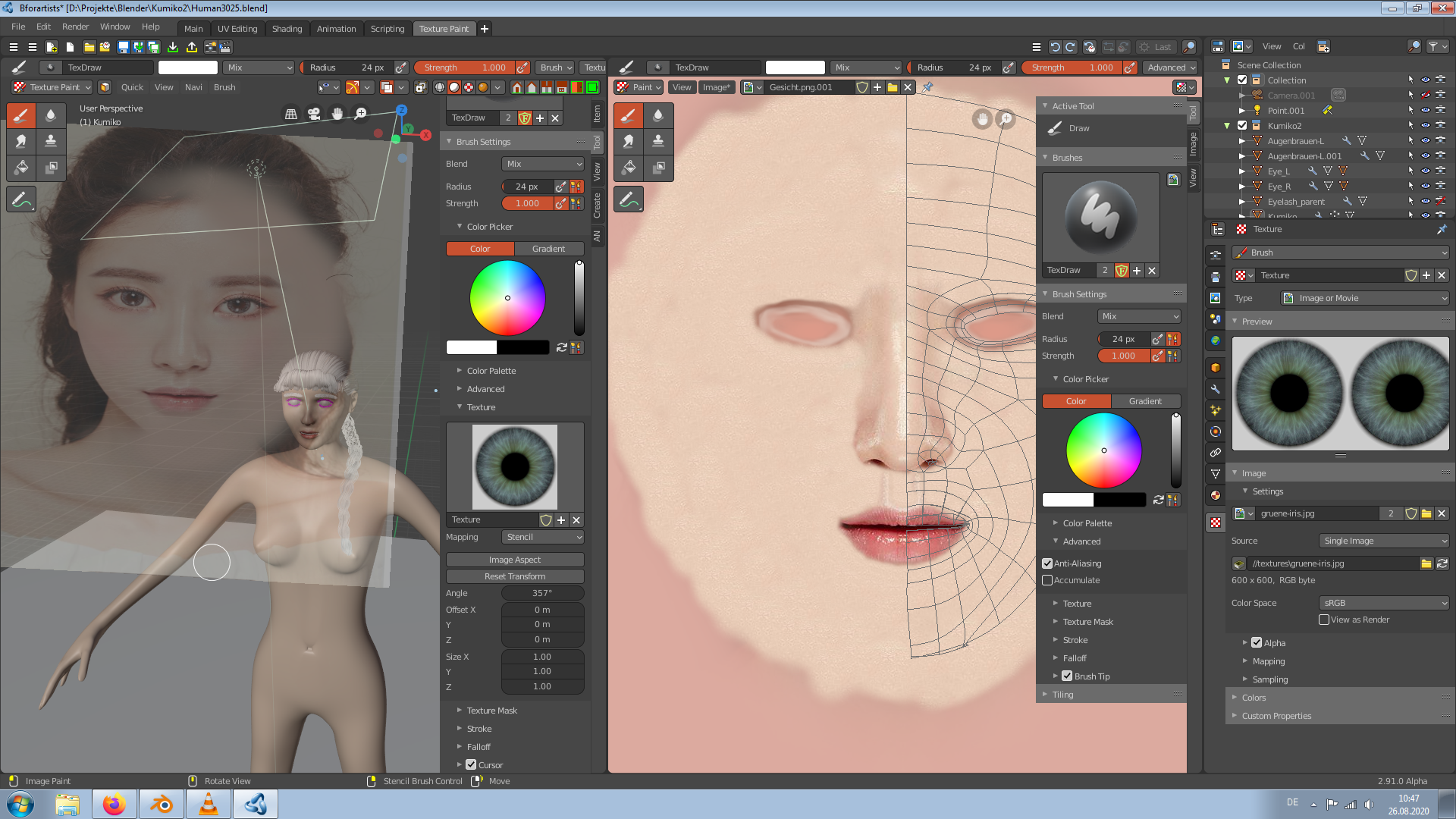Select the Clone tool in image editor

(x=657, y=141)
